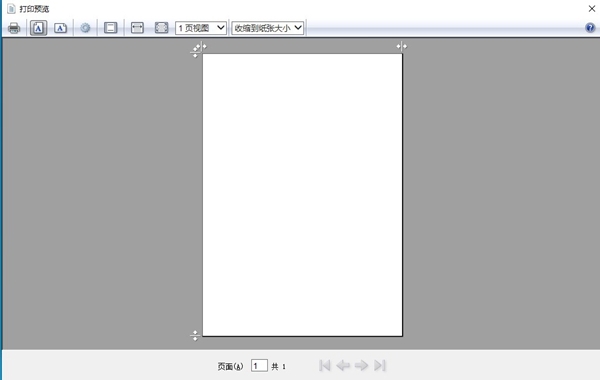Click the "页面(A)" label
Image resolution: width=600 pixels, height=380 pixels.
[230, 367]
